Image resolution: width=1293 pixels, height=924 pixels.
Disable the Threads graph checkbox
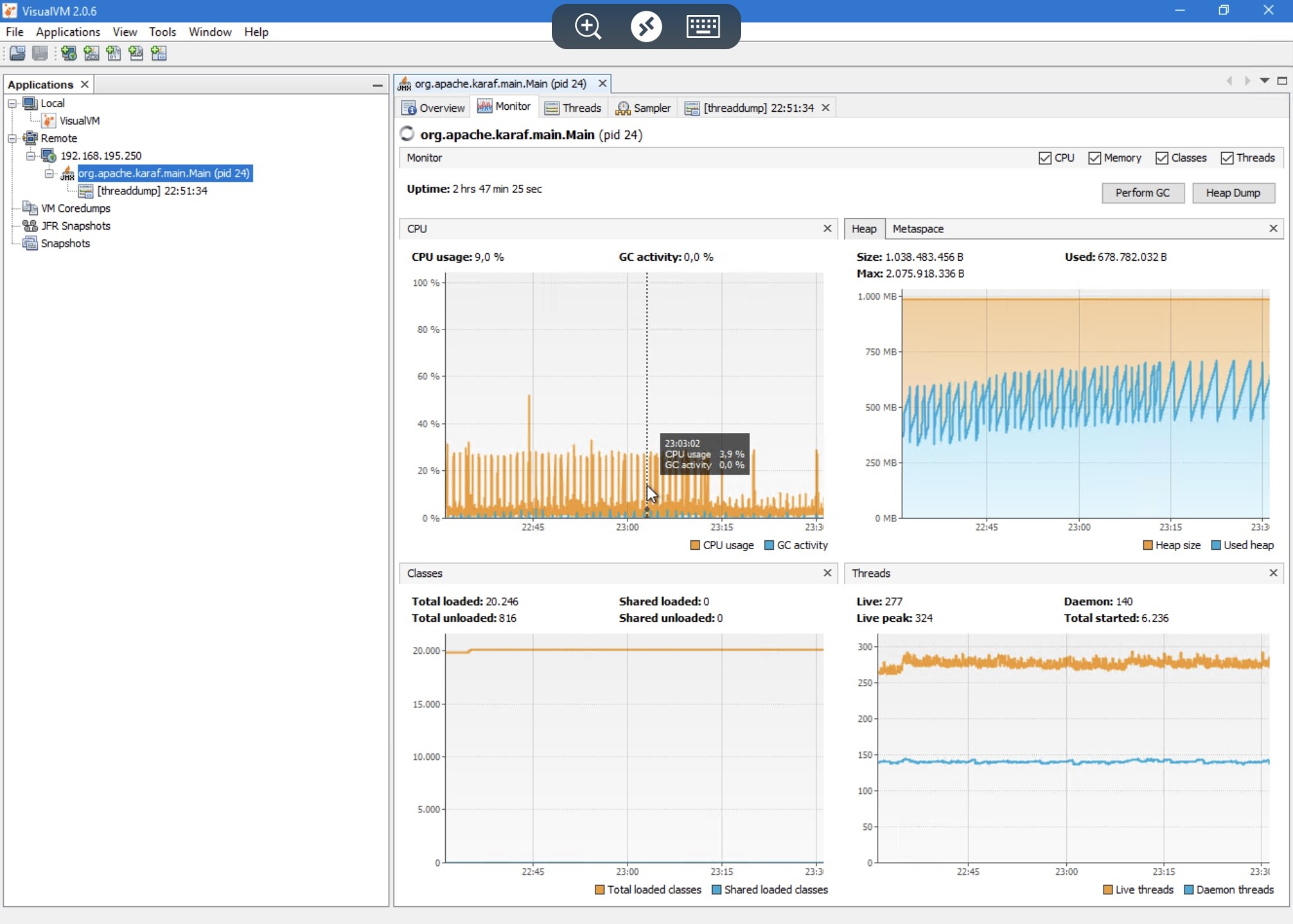click(1227, 158)
